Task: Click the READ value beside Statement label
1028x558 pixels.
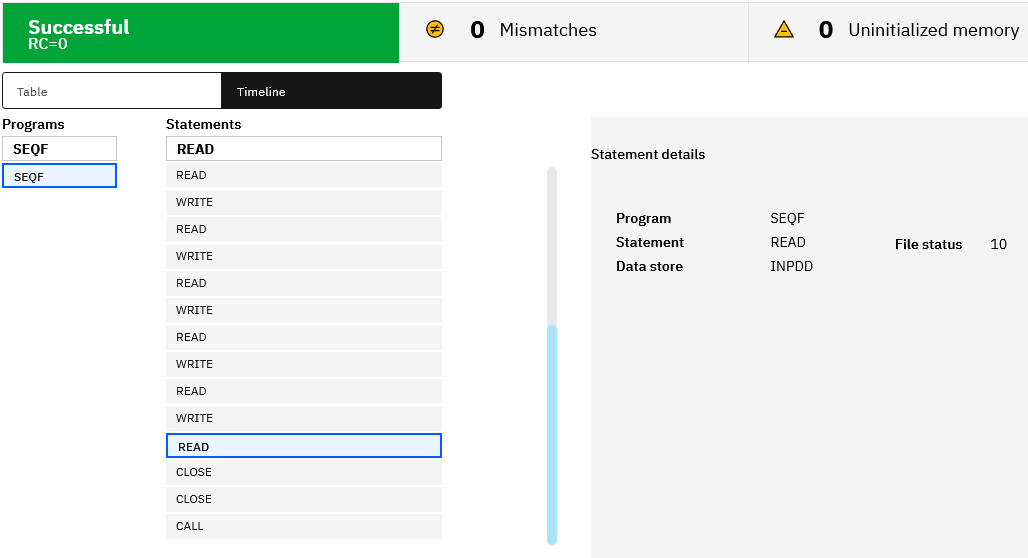Action: tap(787, 242)
